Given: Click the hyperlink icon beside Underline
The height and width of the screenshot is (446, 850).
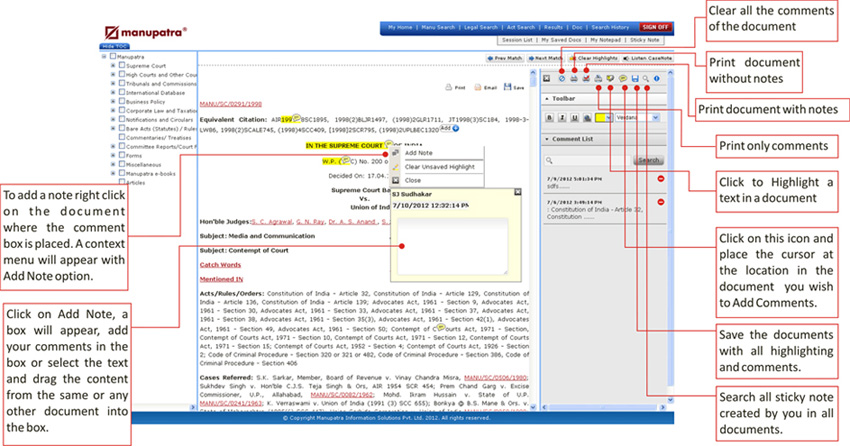Looking at the screenshot, I should (587, 118).
